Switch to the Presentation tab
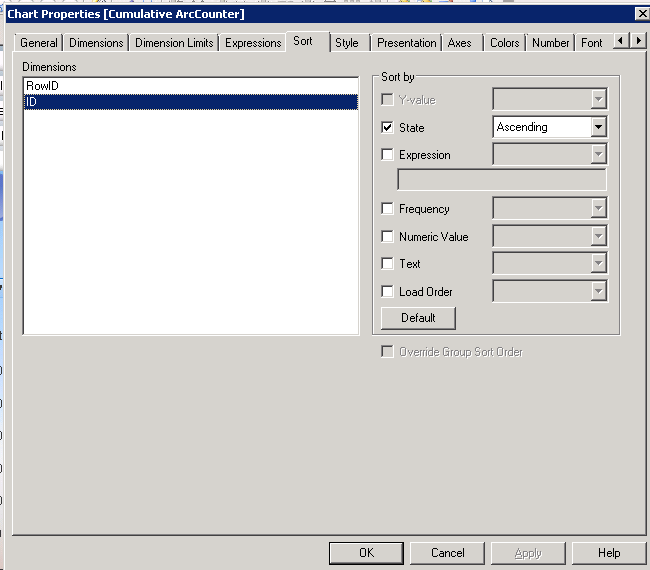 407,43
